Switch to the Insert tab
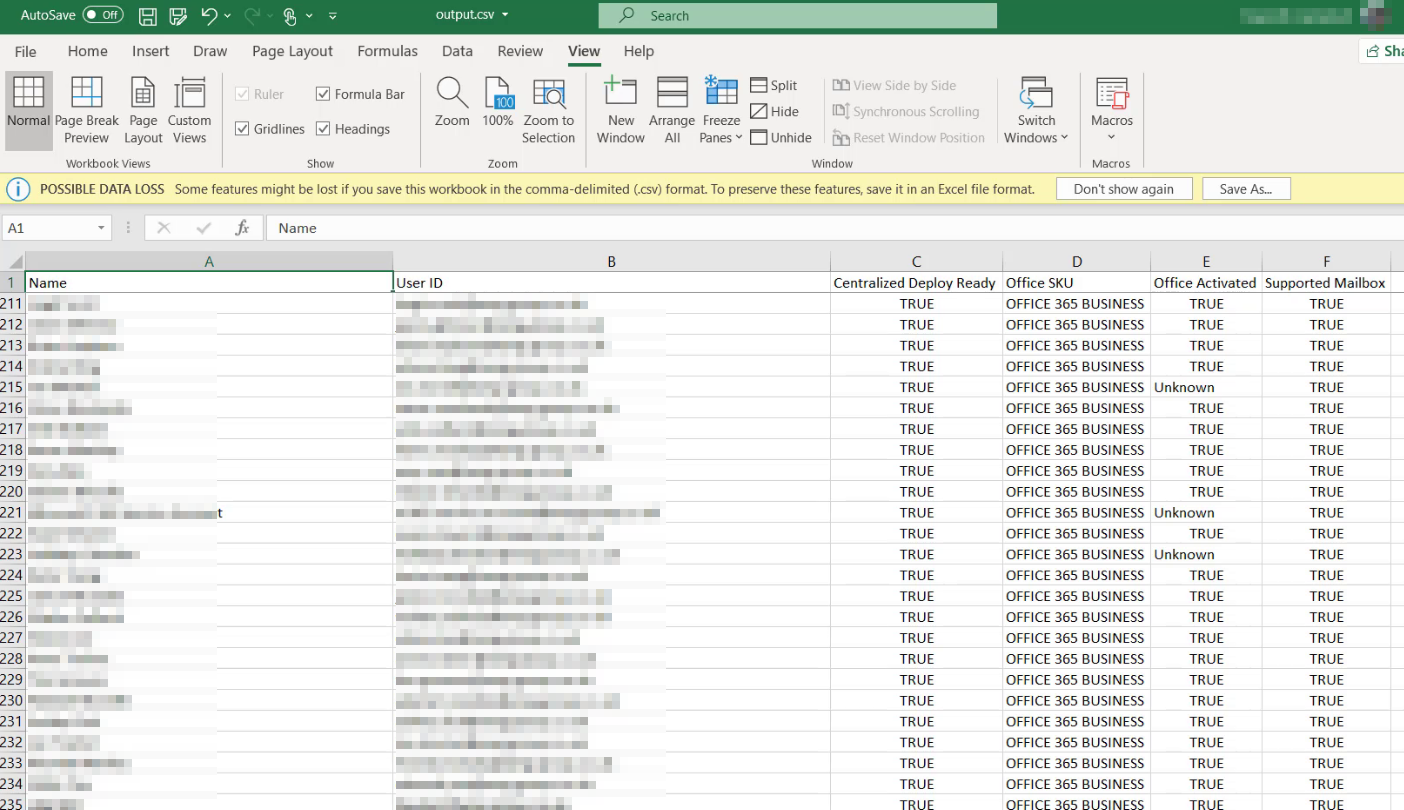 pyautogui.click(x=151, y=51)
